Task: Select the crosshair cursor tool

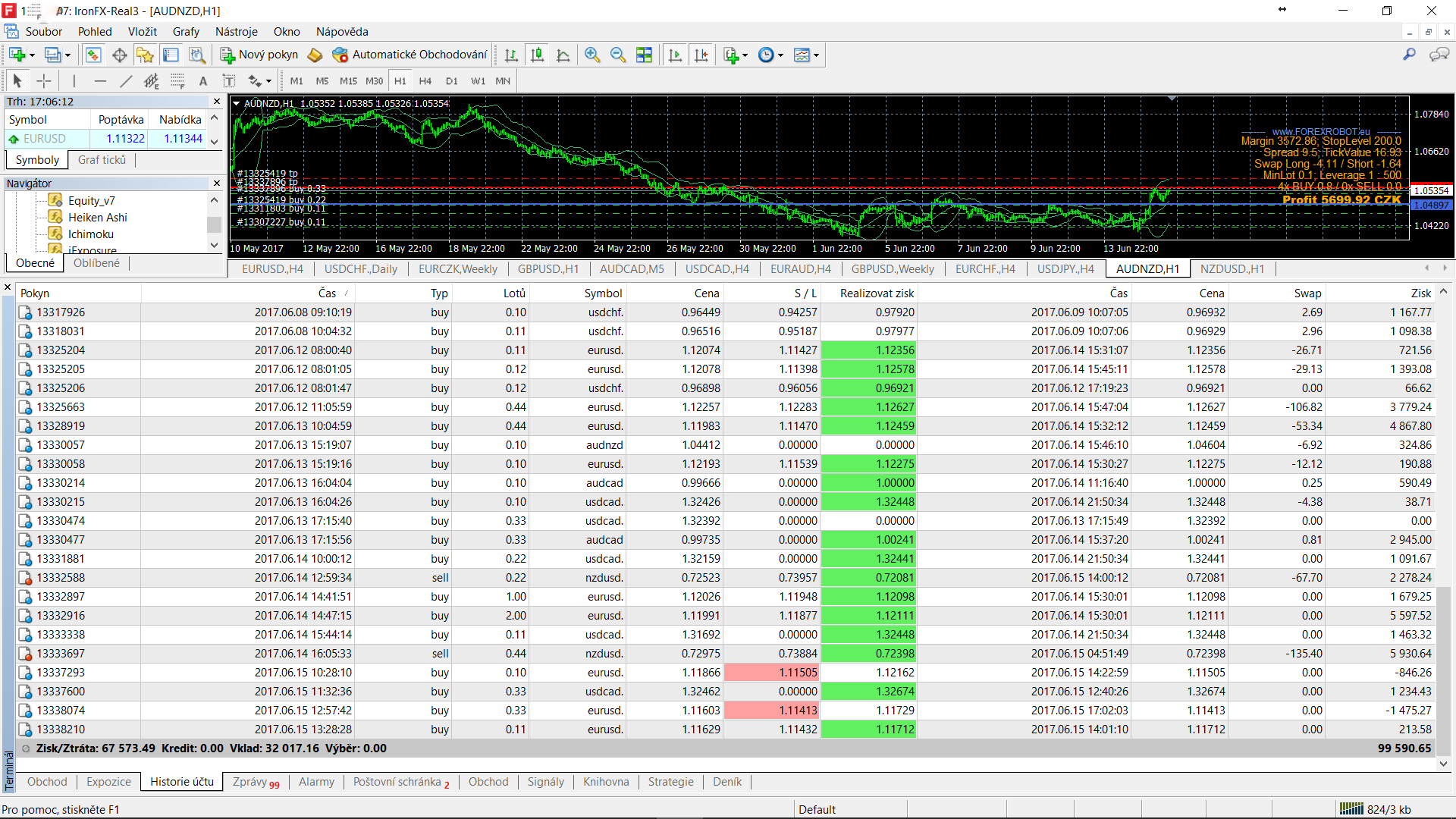Action: pos(44,81)
